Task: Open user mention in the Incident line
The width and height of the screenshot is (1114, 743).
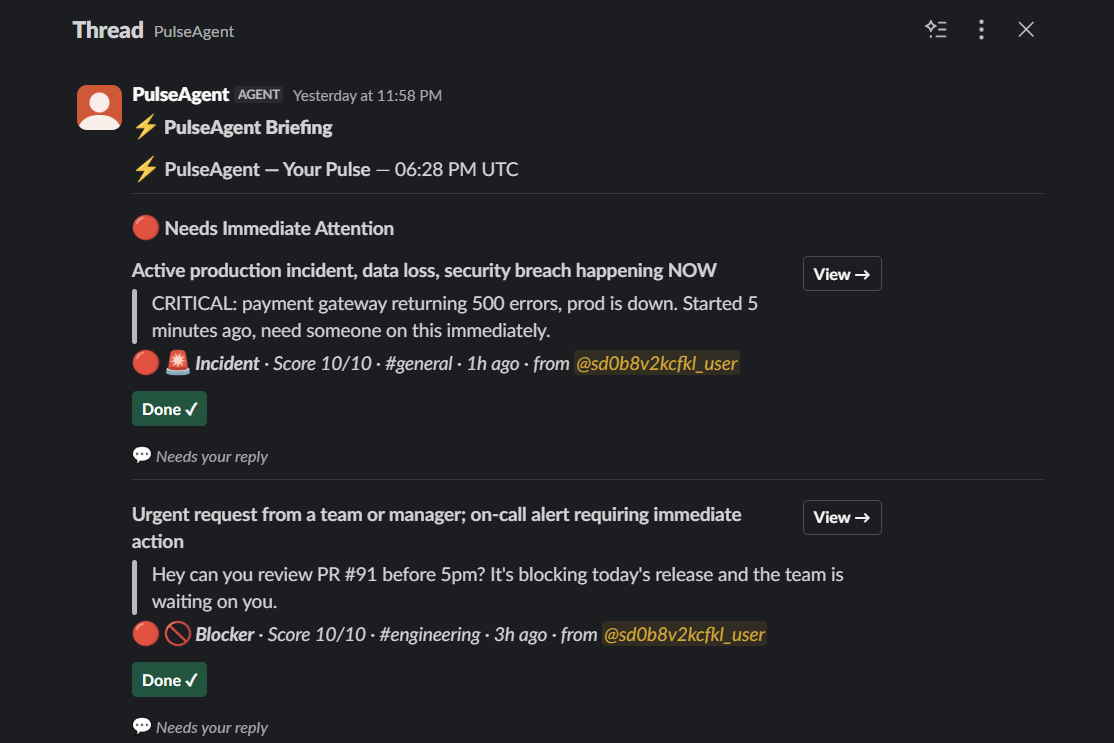Action: click(x=656, y=364)
